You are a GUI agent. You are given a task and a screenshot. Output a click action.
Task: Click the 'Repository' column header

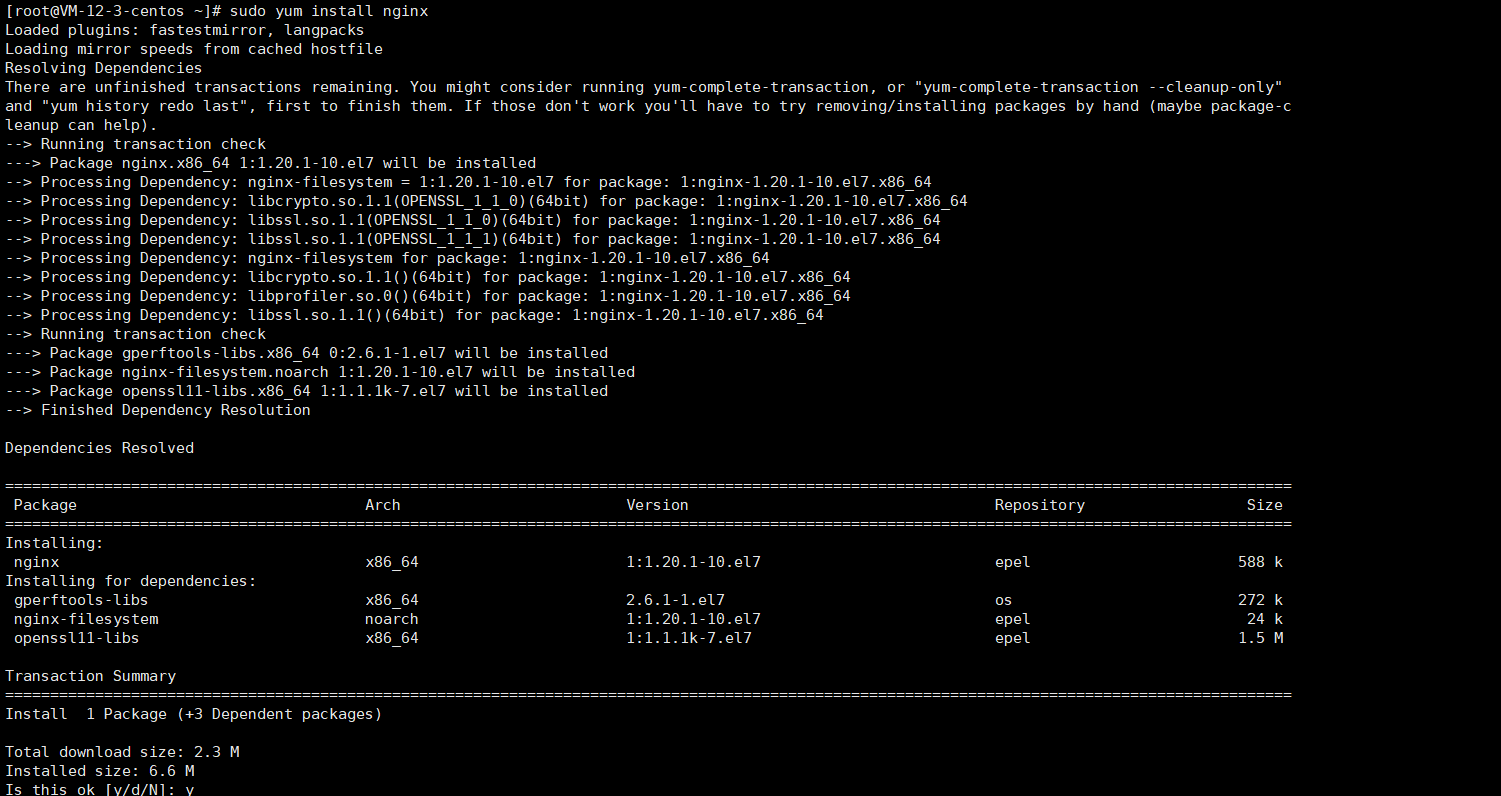pyautogui.click(x=1040, y=505)
